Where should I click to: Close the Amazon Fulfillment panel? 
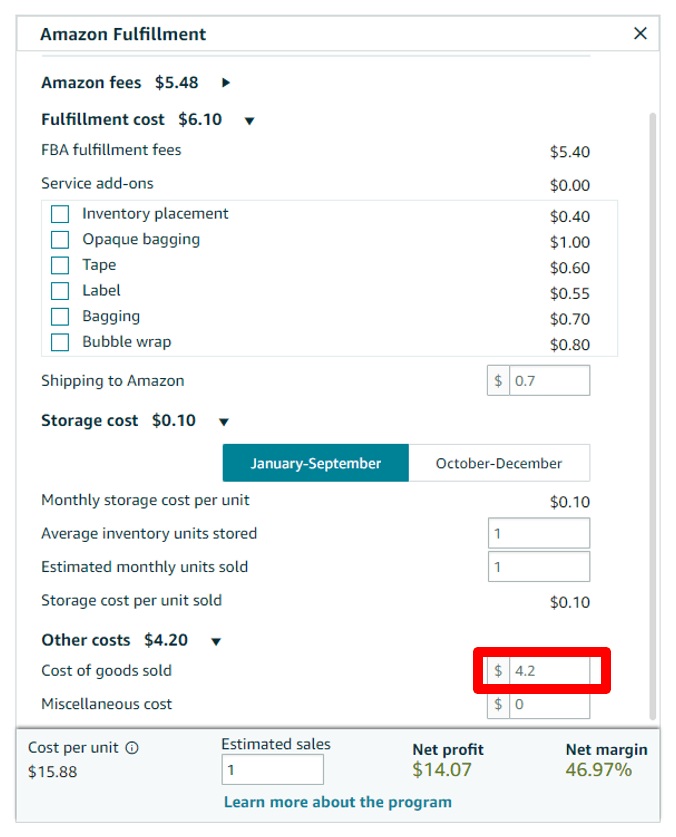coord(640,34)
